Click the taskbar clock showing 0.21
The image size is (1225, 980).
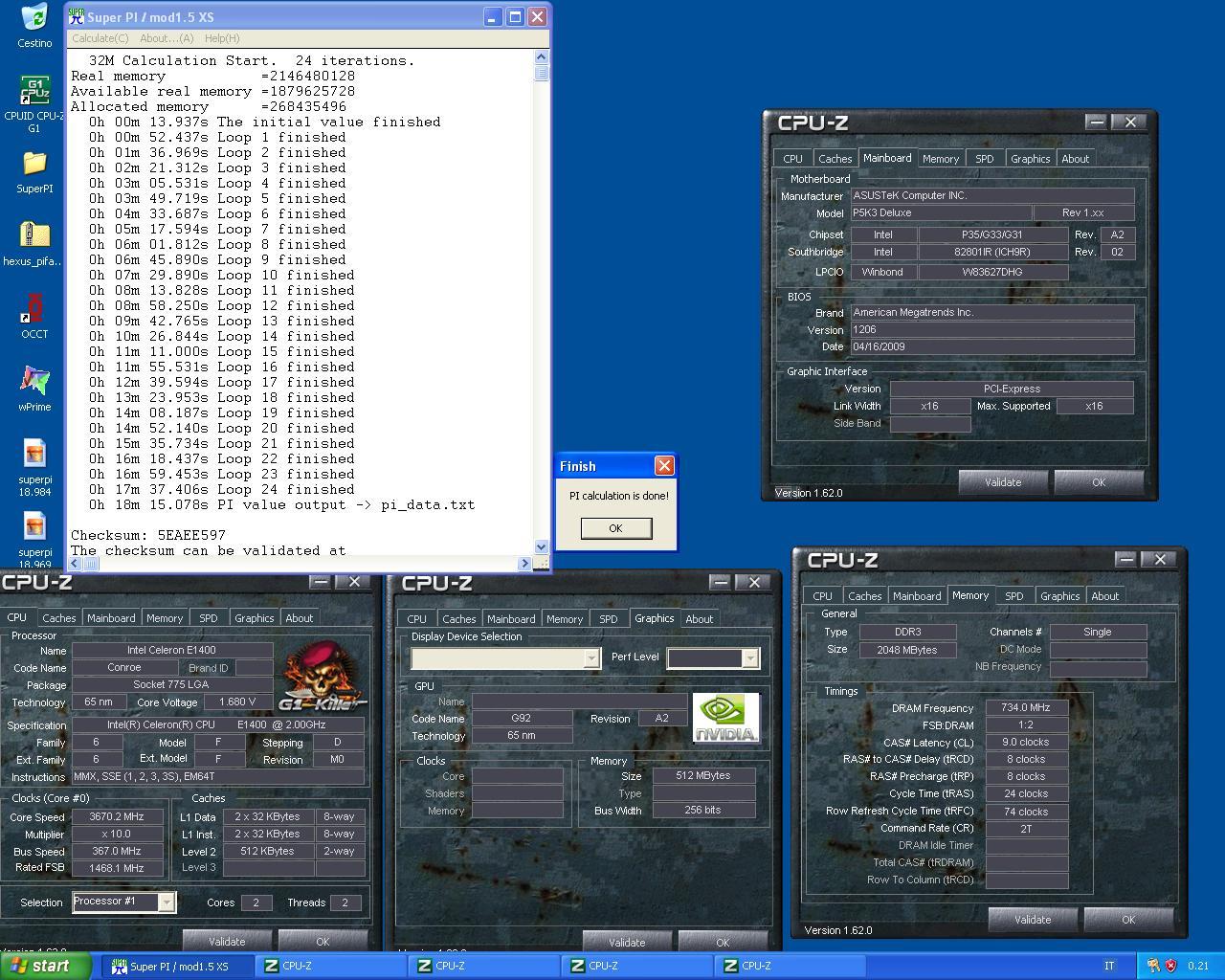pos(1198,967)
